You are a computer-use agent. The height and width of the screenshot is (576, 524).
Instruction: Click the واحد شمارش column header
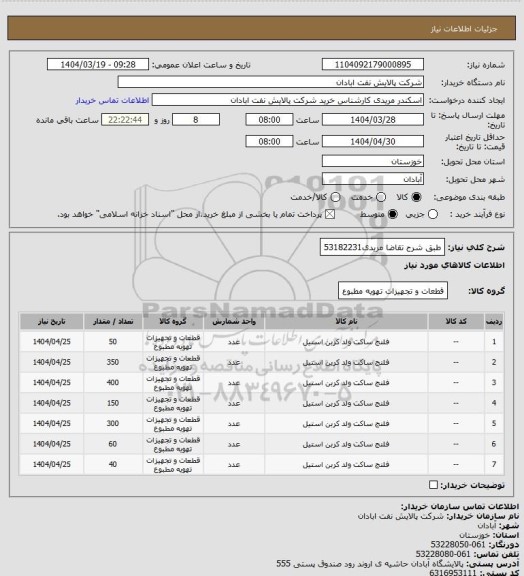tap(234, 321)
